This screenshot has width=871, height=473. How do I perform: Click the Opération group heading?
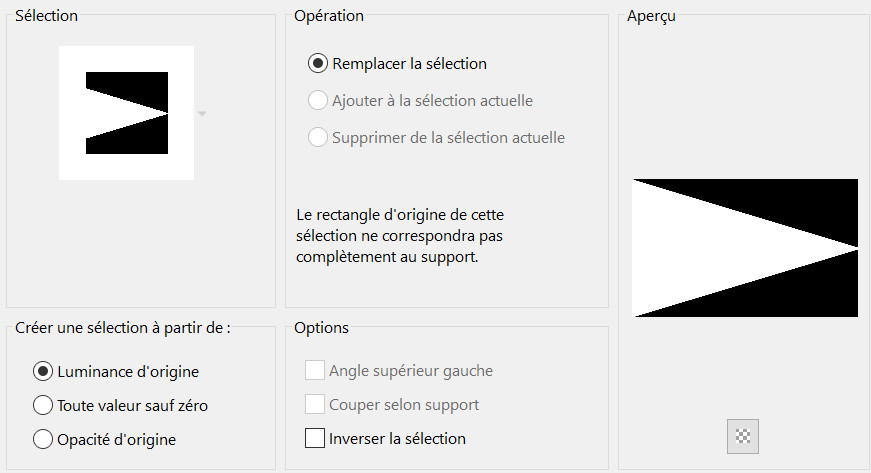pyautogui.click(x=329, y=15)
